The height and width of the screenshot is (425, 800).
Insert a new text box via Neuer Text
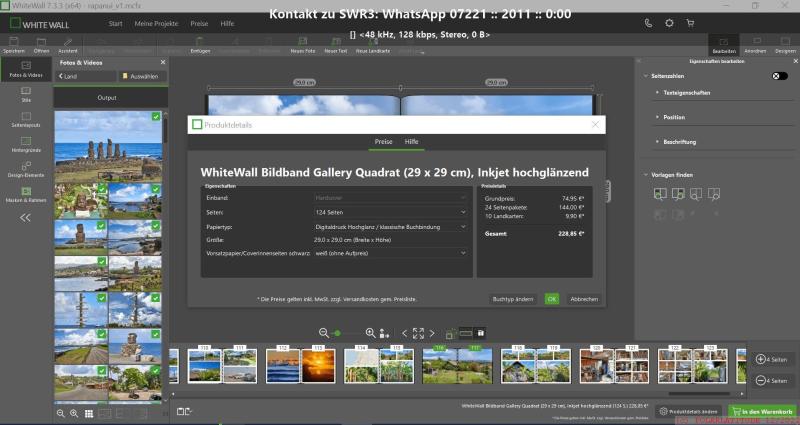[336, 45]
